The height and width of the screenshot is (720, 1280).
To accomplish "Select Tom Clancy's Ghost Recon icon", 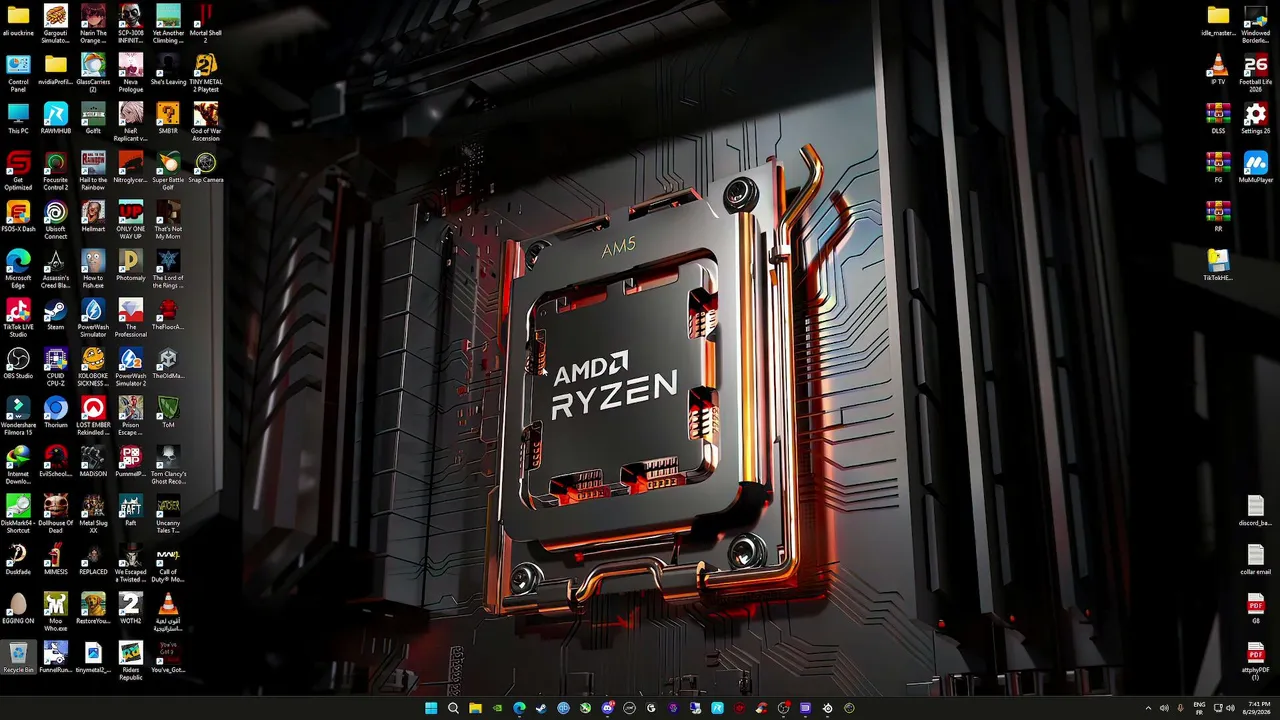I will coord(168,464).
